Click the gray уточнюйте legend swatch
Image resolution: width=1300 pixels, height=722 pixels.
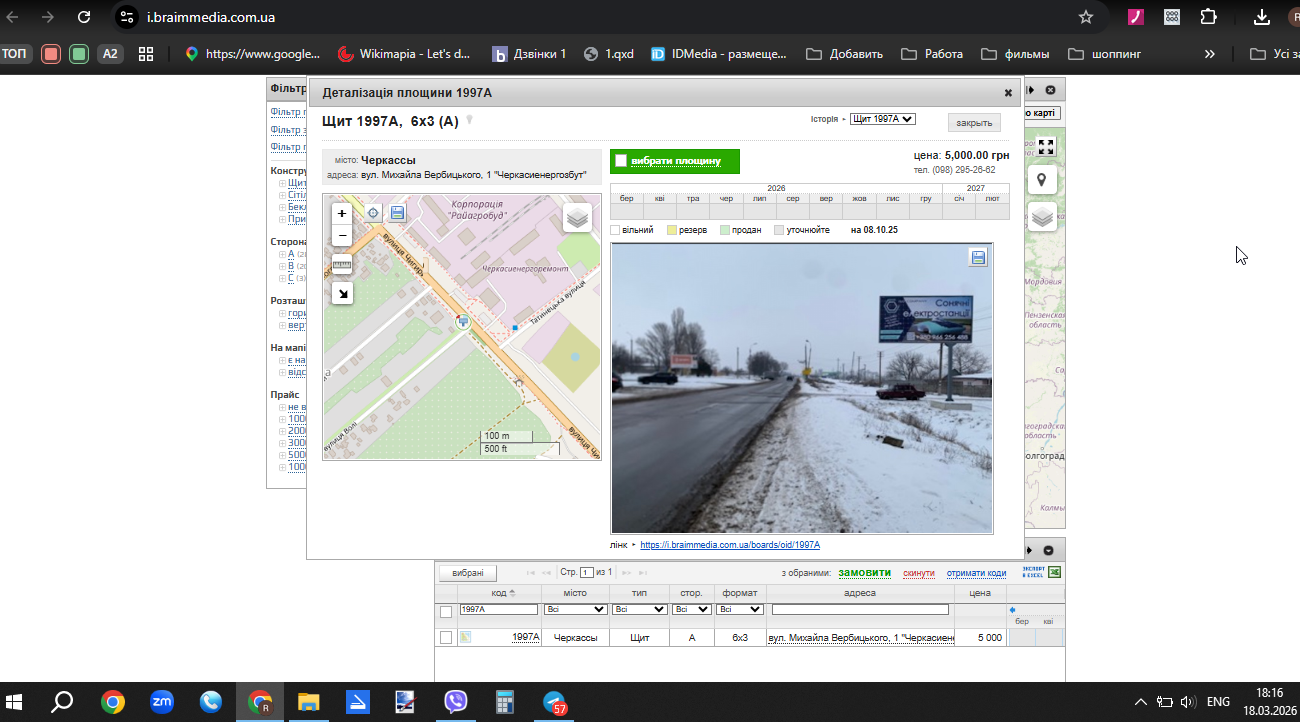[779, 230]
